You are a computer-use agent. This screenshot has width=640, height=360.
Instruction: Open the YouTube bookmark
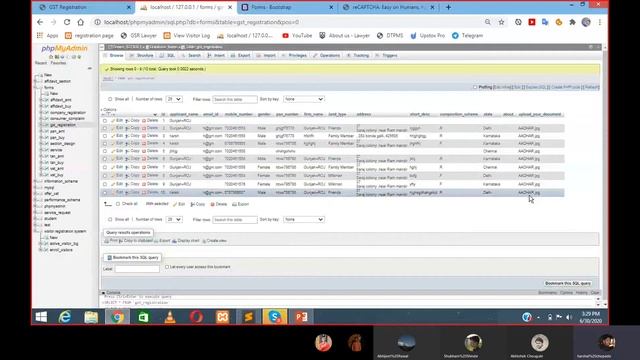point(297,36)
